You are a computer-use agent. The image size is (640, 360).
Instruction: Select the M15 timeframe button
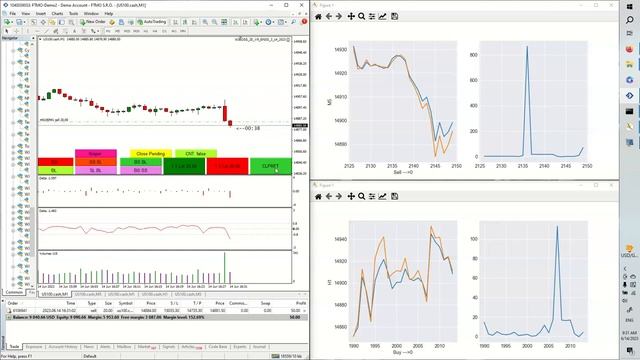pyautogui.click(x=127, y=31)
